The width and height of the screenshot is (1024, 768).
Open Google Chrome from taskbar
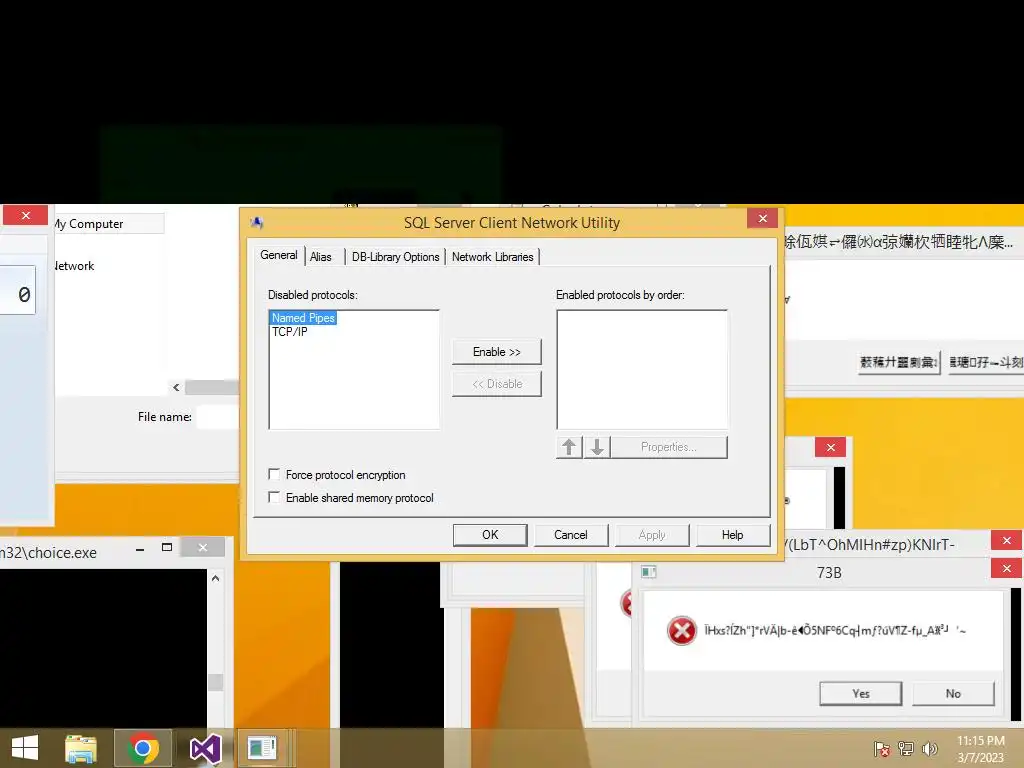143,748
